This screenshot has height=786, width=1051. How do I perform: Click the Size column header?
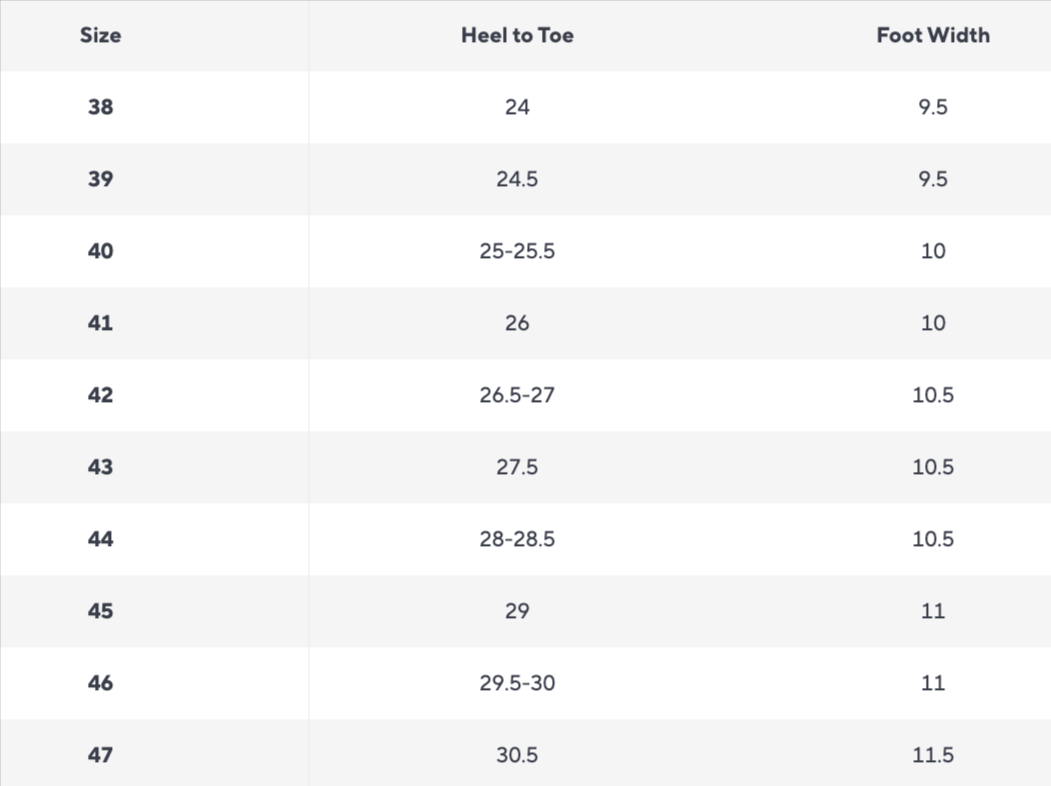[x=100, y=35]
